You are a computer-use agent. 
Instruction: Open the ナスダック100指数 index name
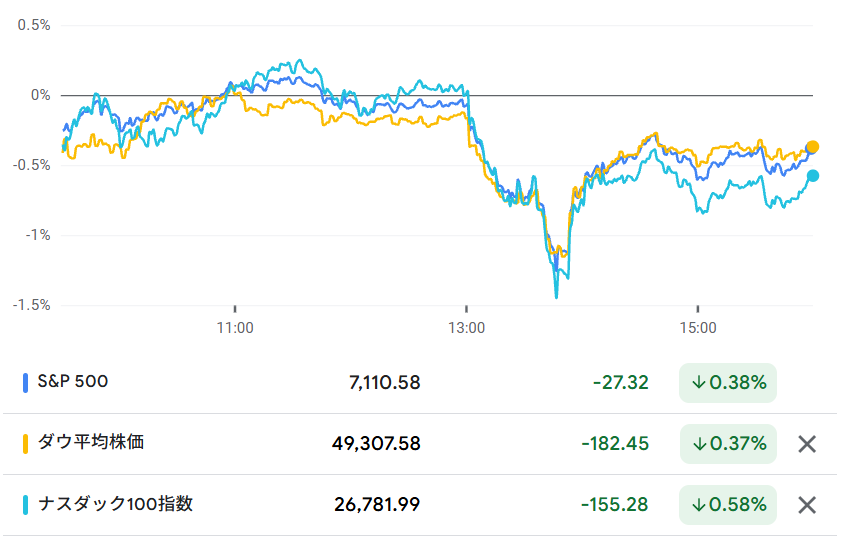(114, 503)
